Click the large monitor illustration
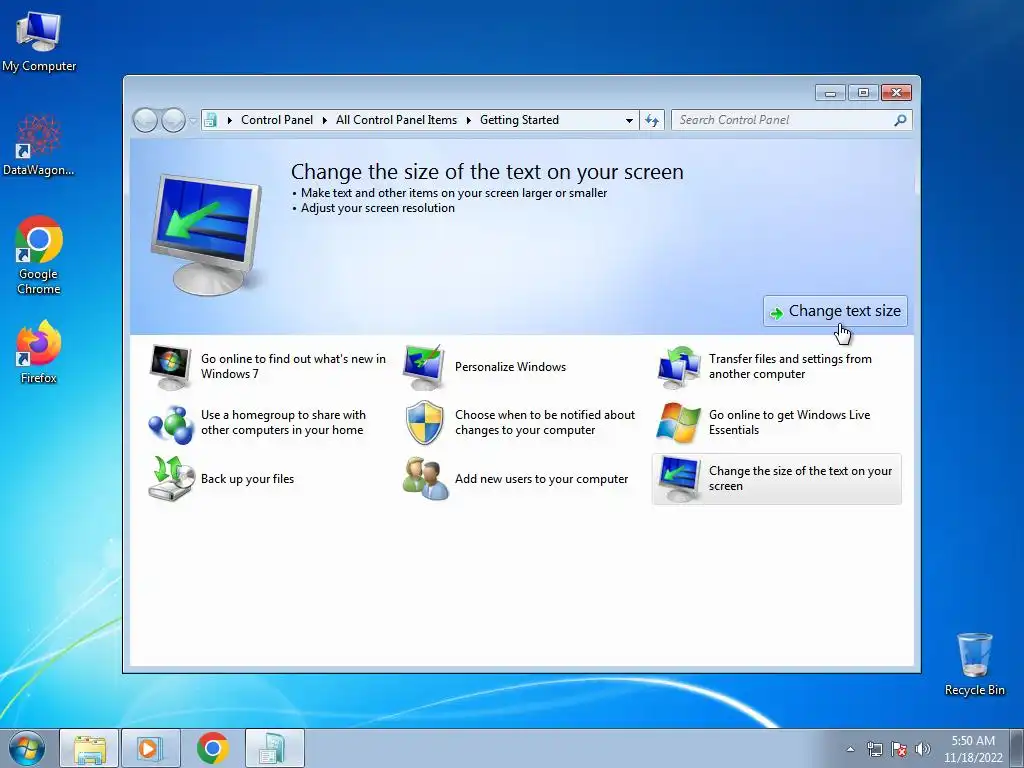 [206, 234]
